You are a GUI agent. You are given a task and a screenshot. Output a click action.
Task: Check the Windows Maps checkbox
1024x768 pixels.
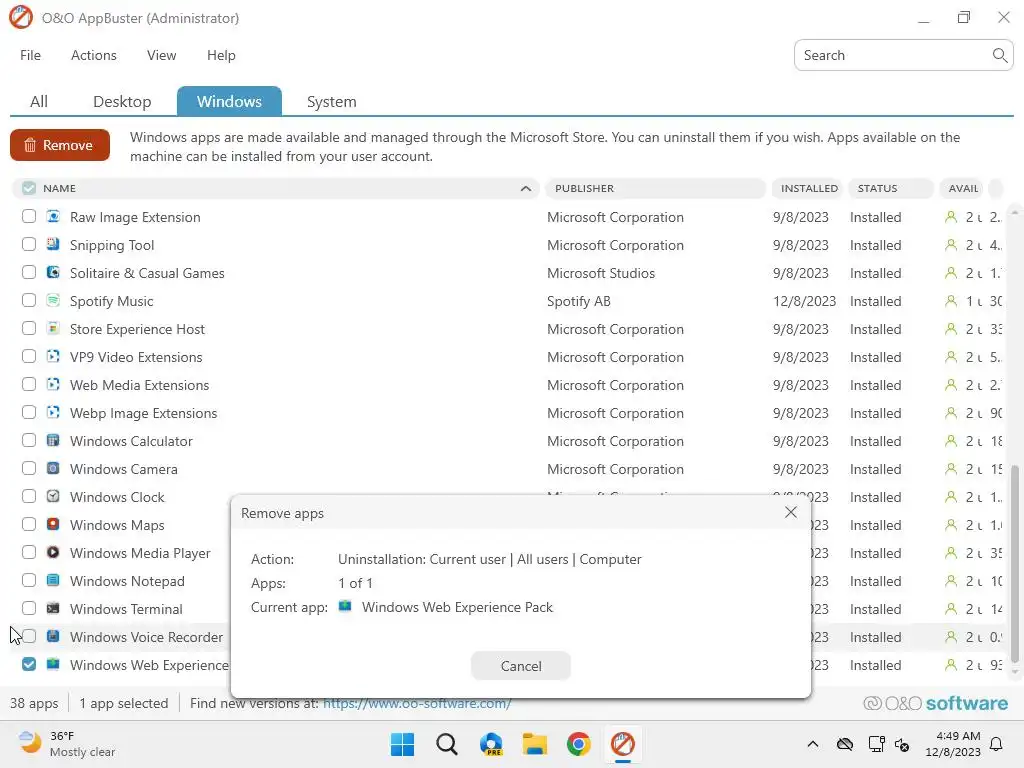pyautogui.click(x=29, y=524)
